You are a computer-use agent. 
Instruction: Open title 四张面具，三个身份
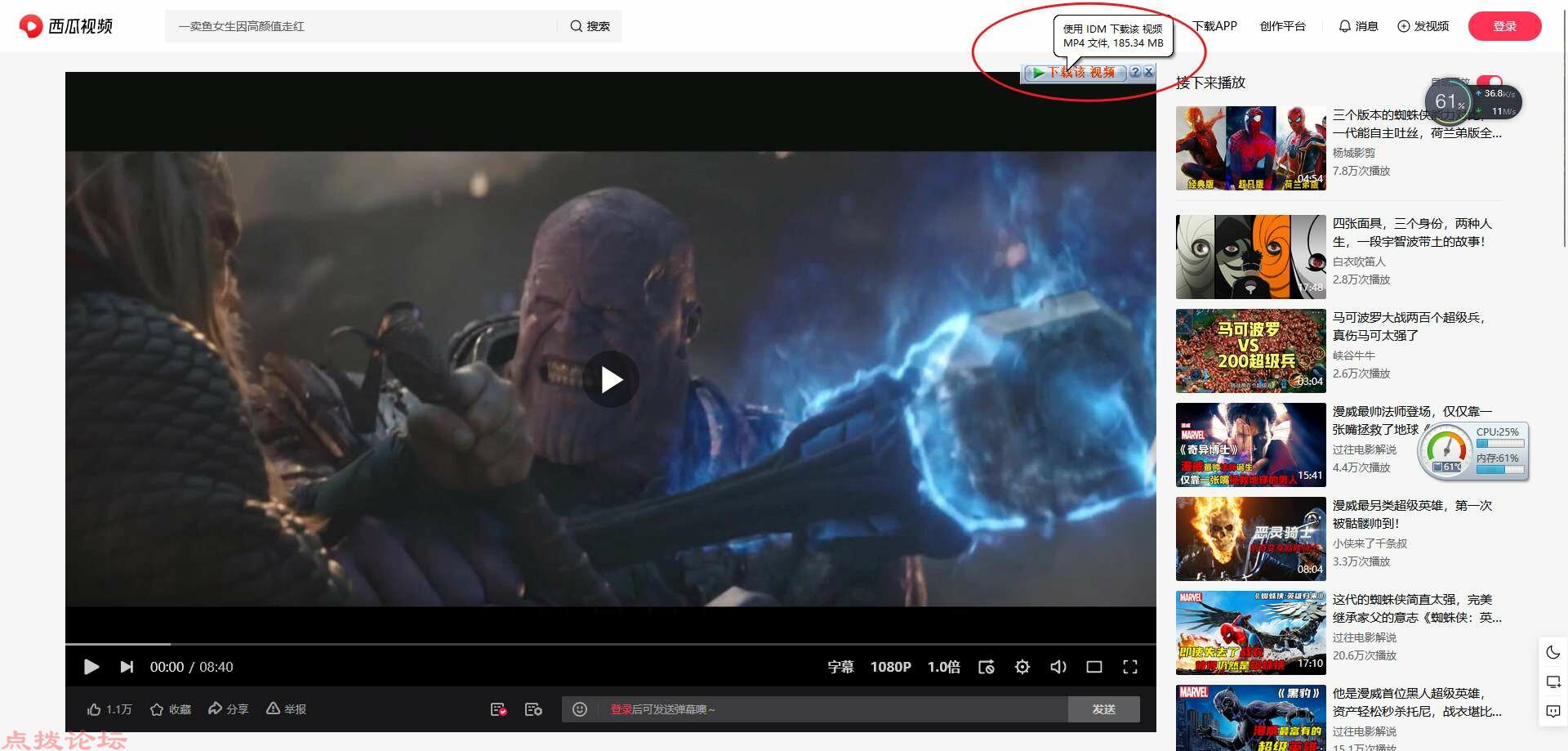(x=1412, y=232)
